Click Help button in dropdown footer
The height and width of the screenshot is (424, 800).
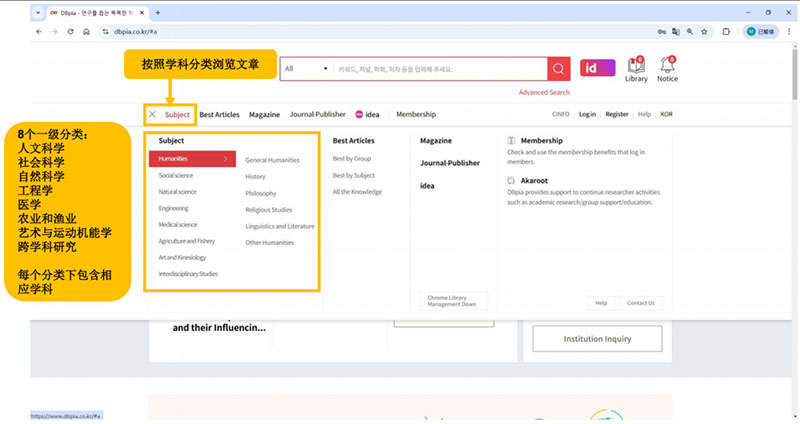click(x=601, y=303)
